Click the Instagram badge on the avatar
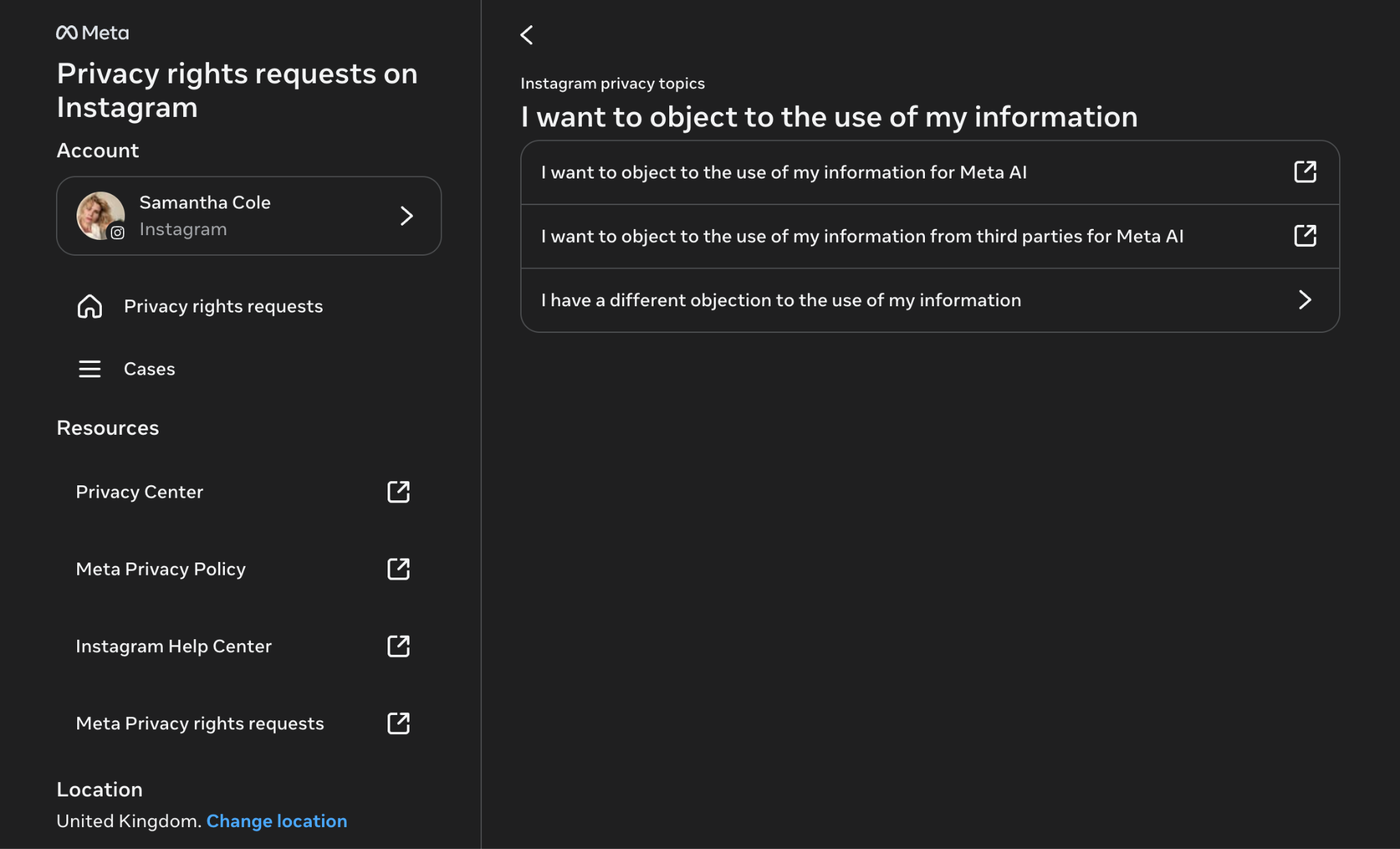Screen dimensions: 1400x849 pyautogui.click(x=118, y=232)
